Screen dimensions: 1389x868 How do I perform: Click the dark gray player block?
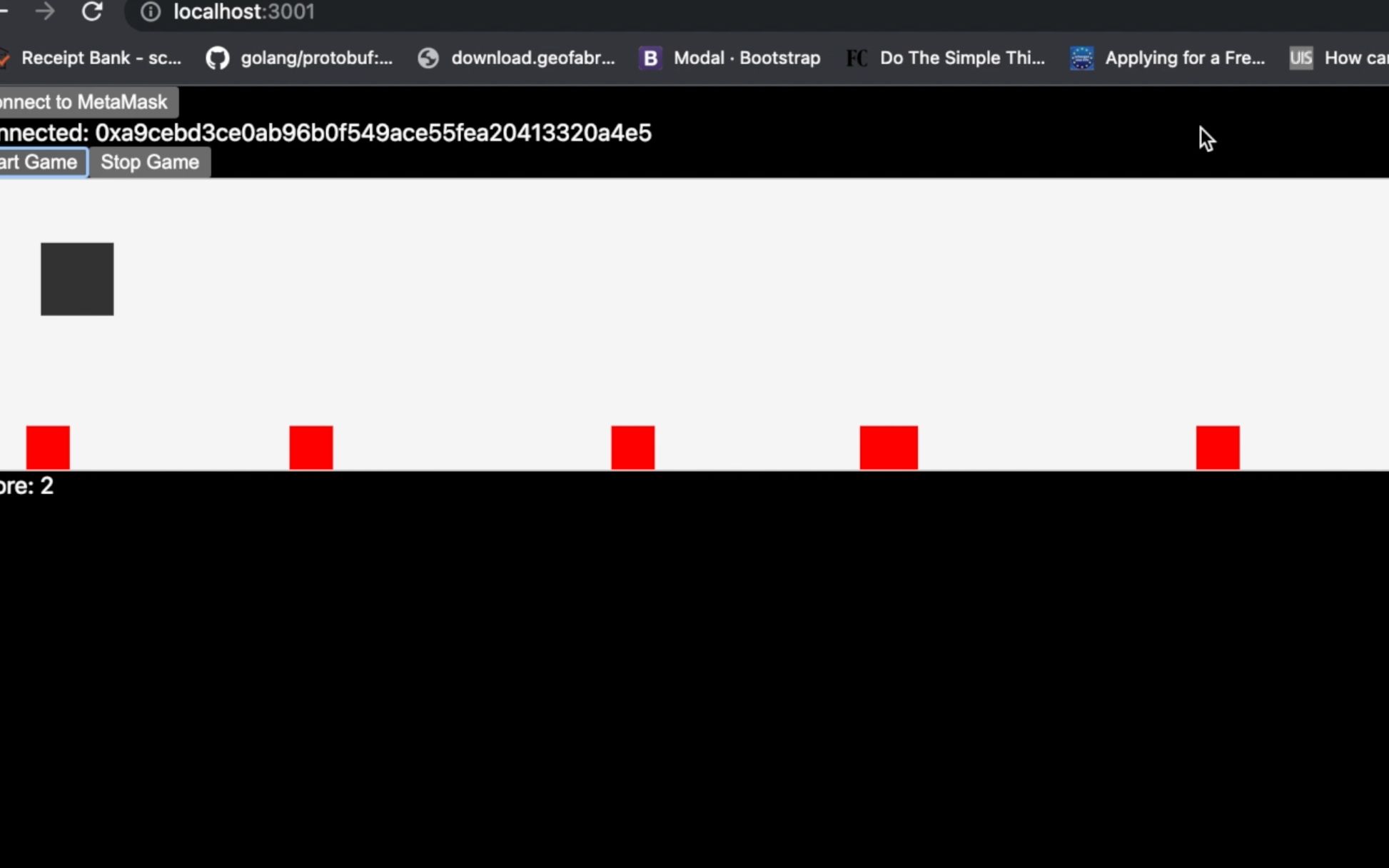click(77, 278)
